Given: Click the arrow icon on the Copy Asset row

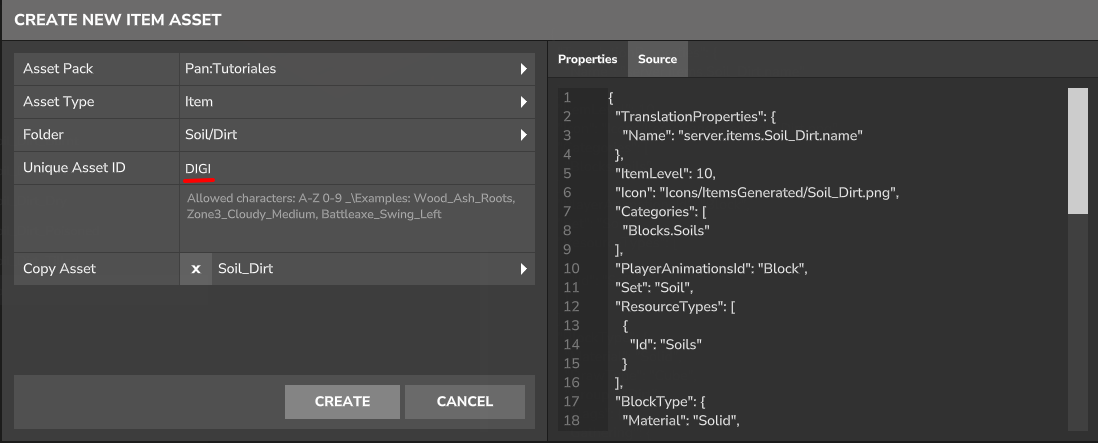Looking at the screenshot, I should coord(523,269).
